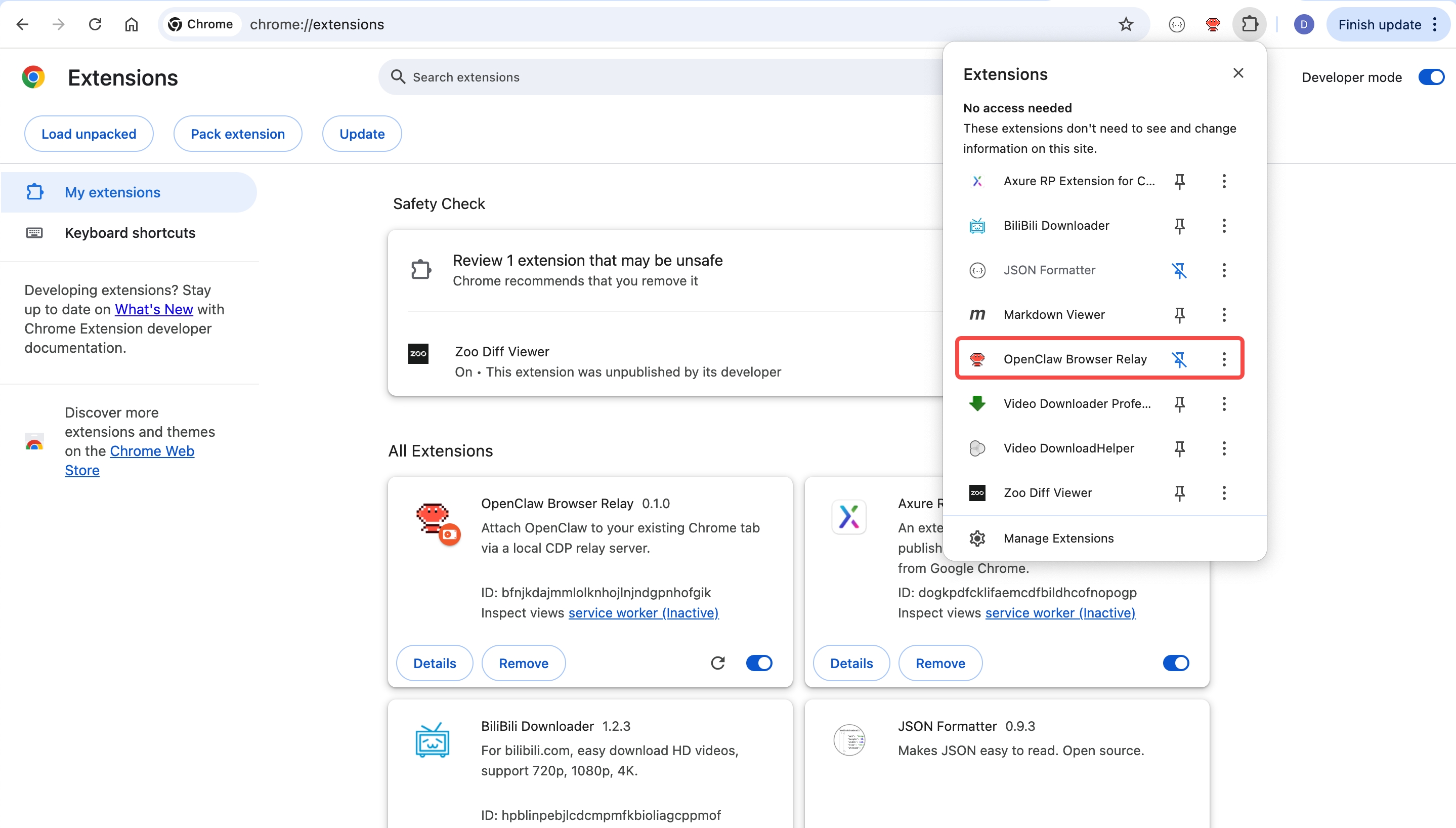This screenshot has height=828, width=1456.
Task: Open the profile avatar D
Action: (1304, 24)
